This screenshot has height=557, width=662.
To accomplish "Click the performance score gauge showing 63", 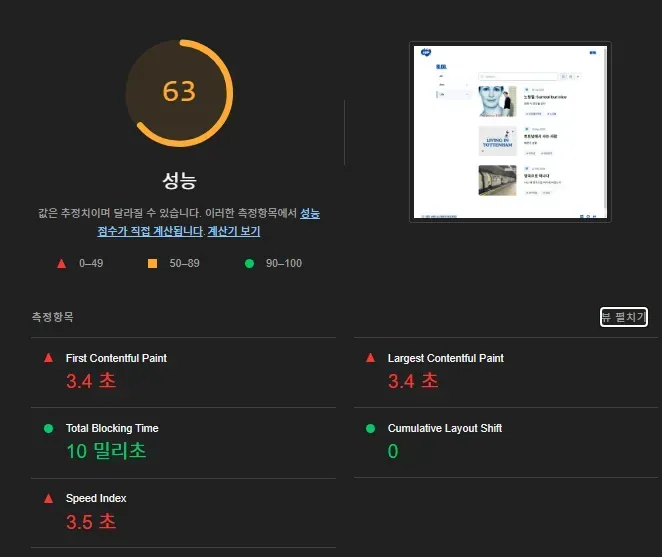I will pos(179,92).
